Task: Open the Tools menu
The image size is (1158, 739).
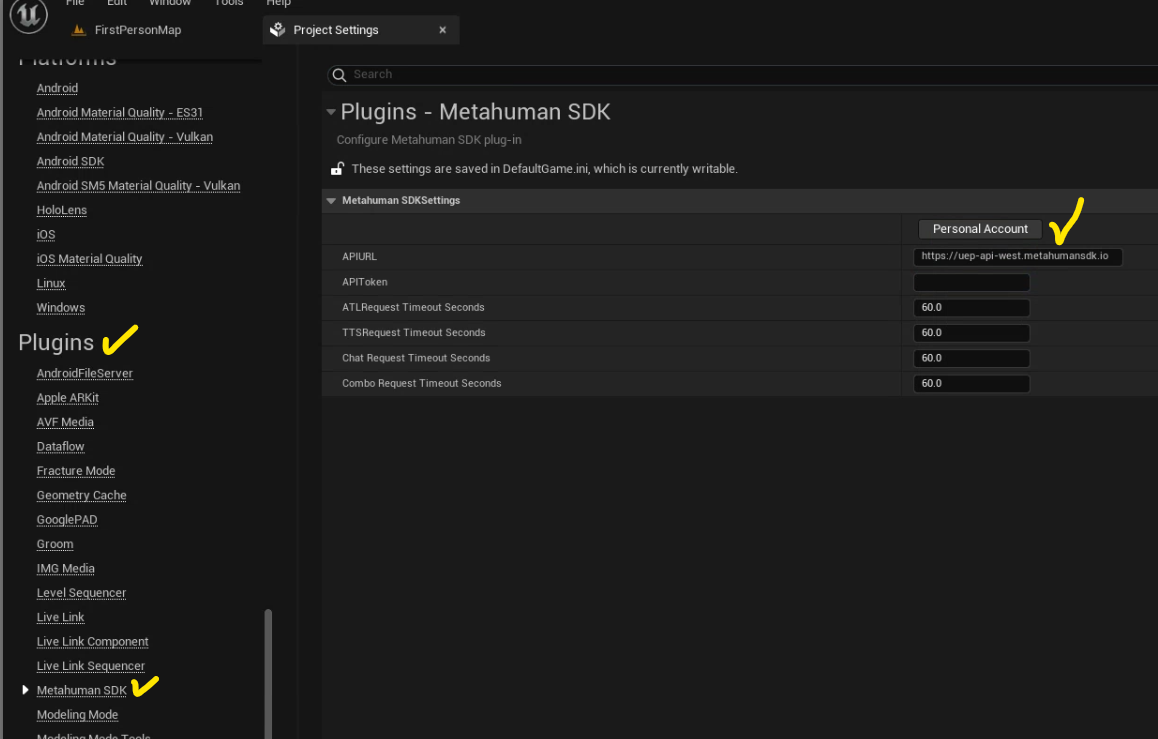Action: 228,3
